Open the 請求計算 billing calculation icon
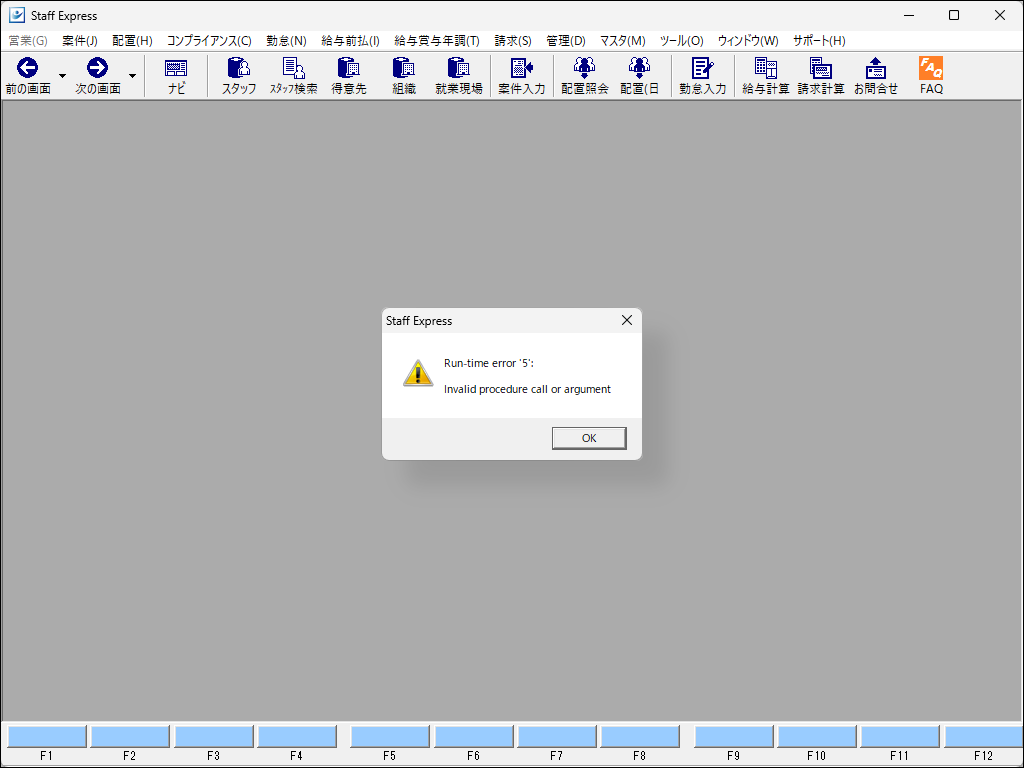The image size is (1024, 768). [821, 68]
